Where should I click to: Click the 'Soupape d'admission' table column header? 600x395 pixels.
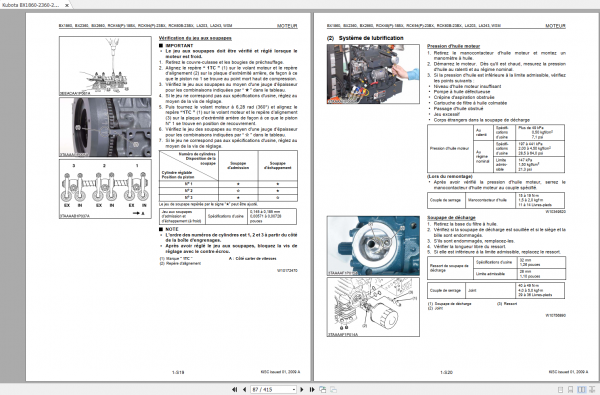(238, 165)
